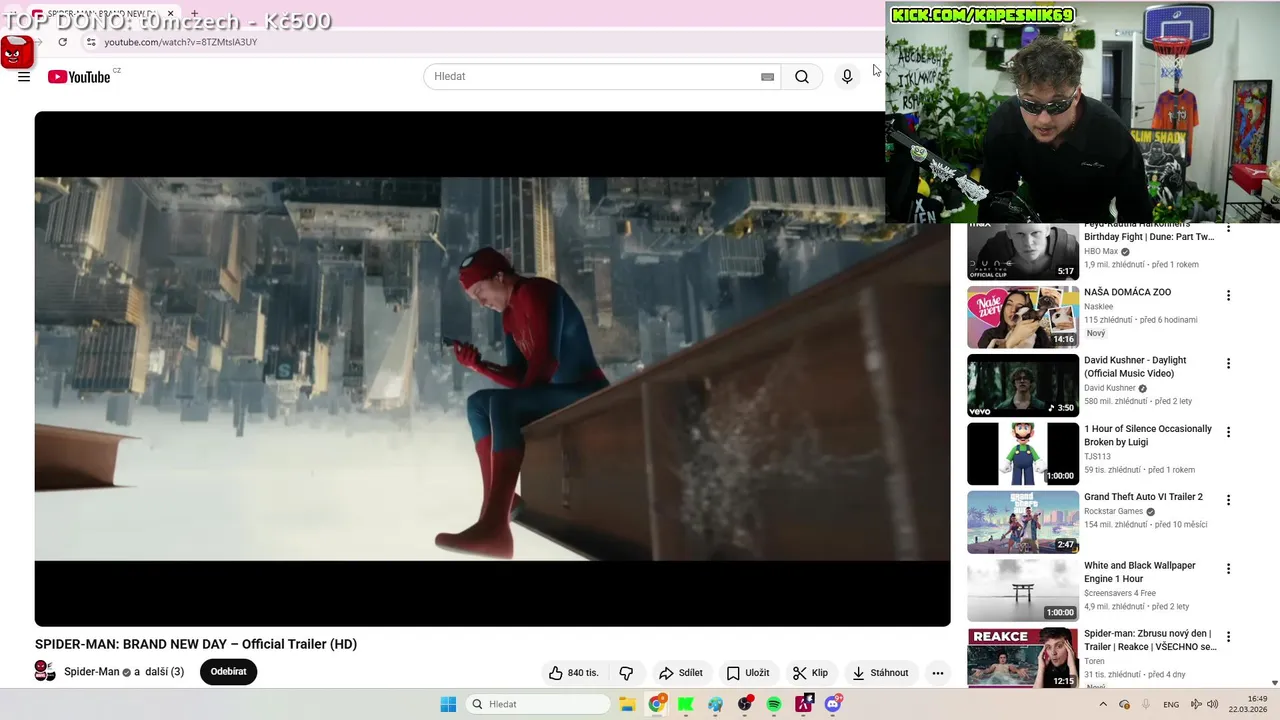
Task: Open options menu for NAŠA DOMÁCA ZOO video
Action: point(1229,296)
